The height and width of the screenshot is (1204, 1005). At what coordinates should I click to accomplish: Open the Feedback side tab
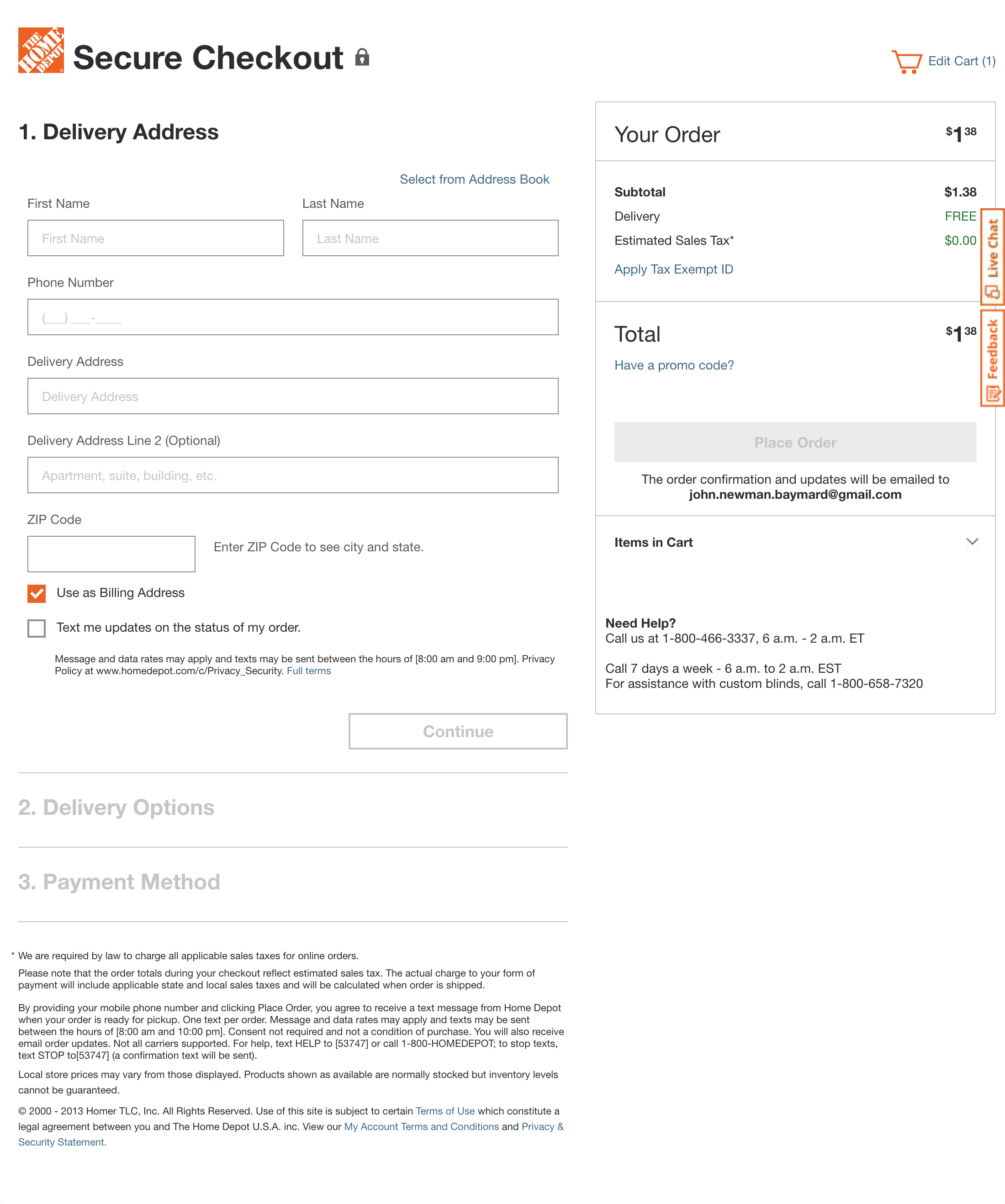coord(992,359)
